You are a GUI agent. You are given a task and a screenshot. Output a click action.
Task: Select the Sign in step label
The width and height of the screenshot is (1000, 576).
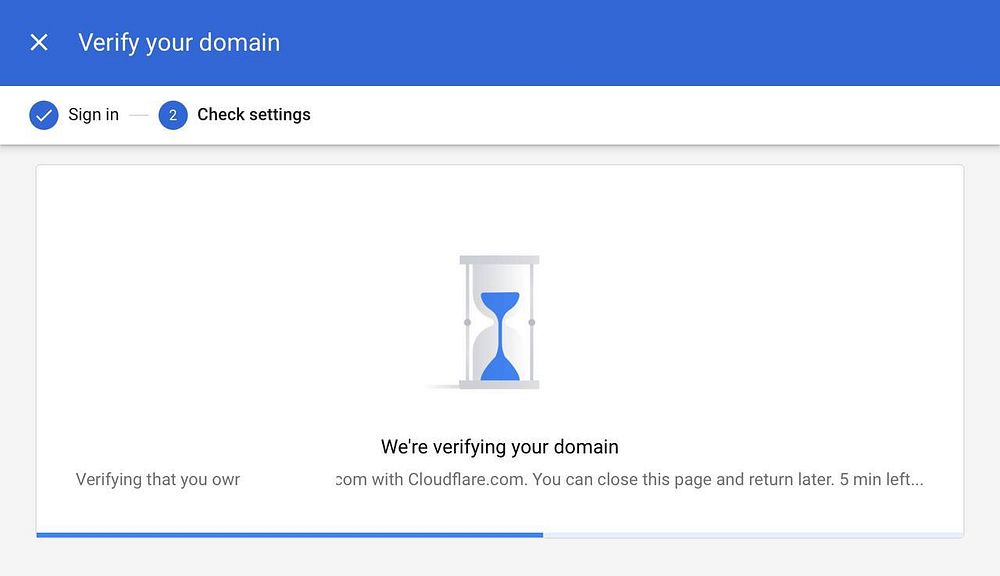coord(93,115)
